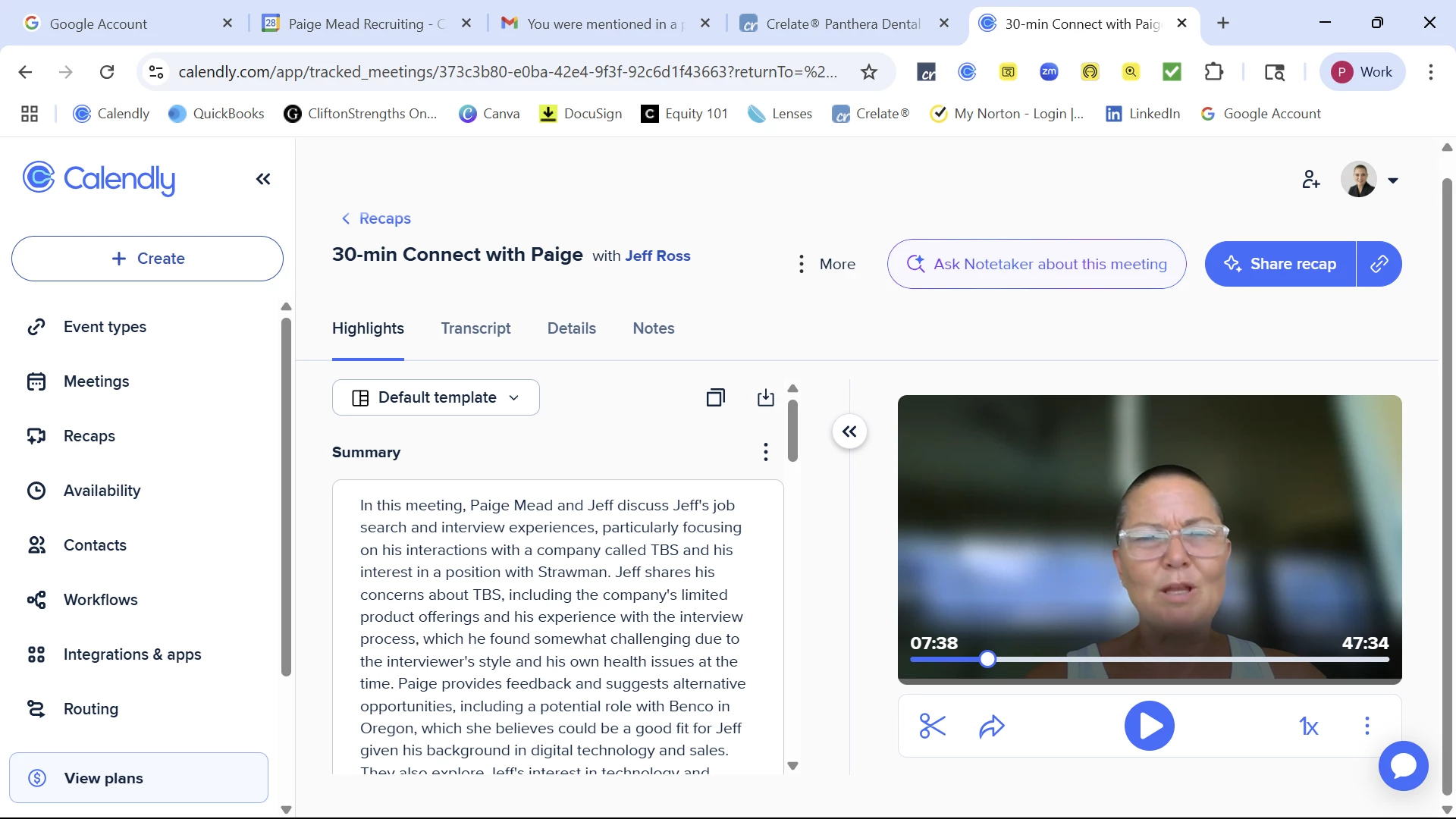Switch to Gmail 'You were mentioned' tab
Image resolution: width=1456 pixels, height=819 pixels.
[604, 24]
